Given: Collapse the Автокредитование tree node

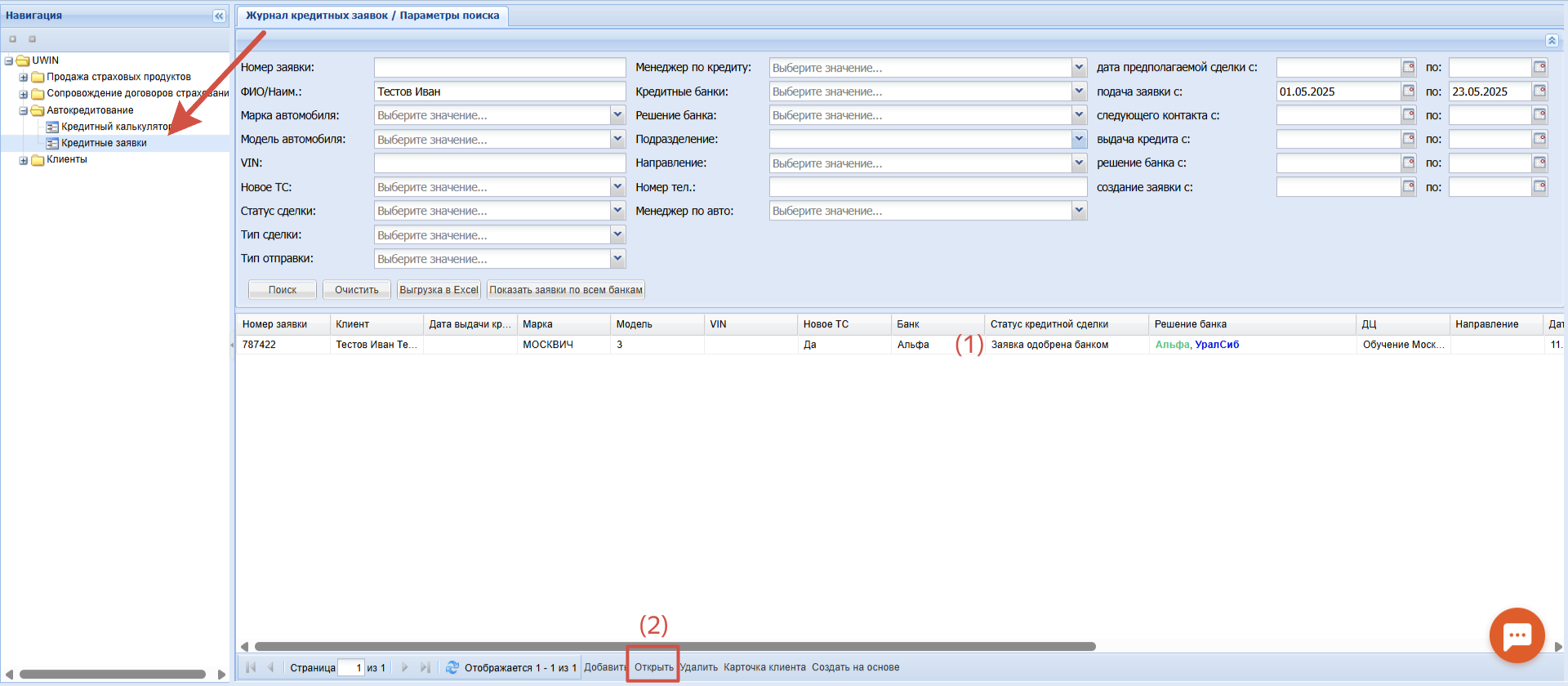Looking at the screenshot, I should (x=24, y=110).
